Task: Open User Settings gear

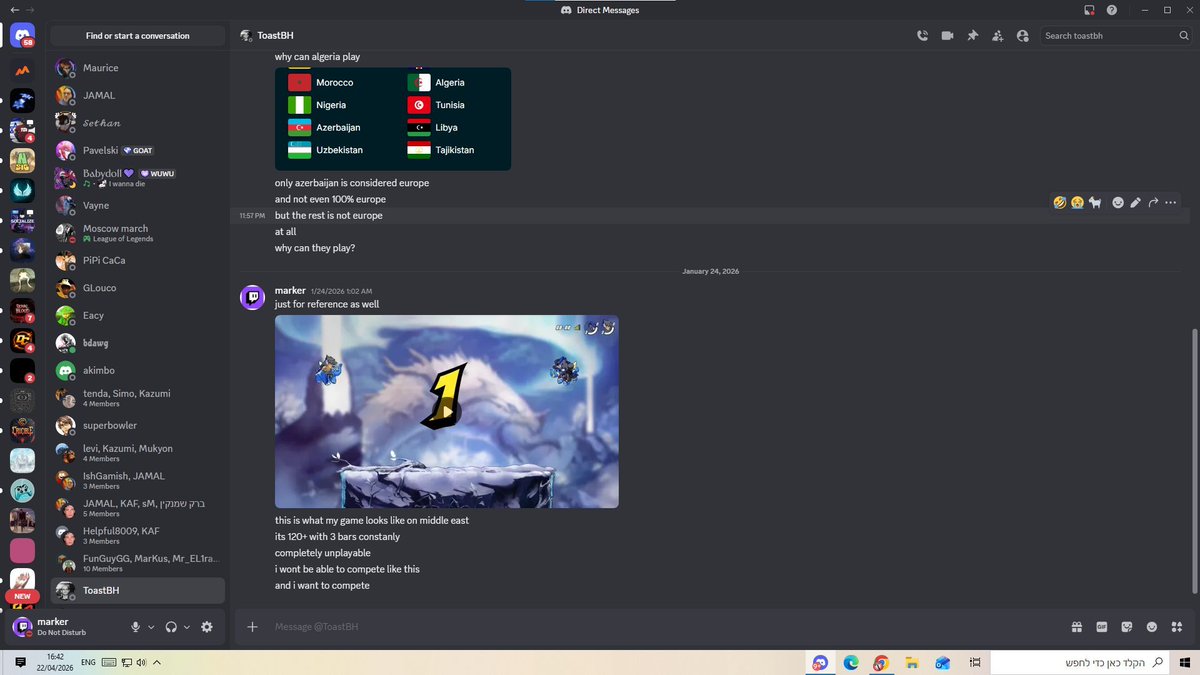Action: click(x=207, y=627)
